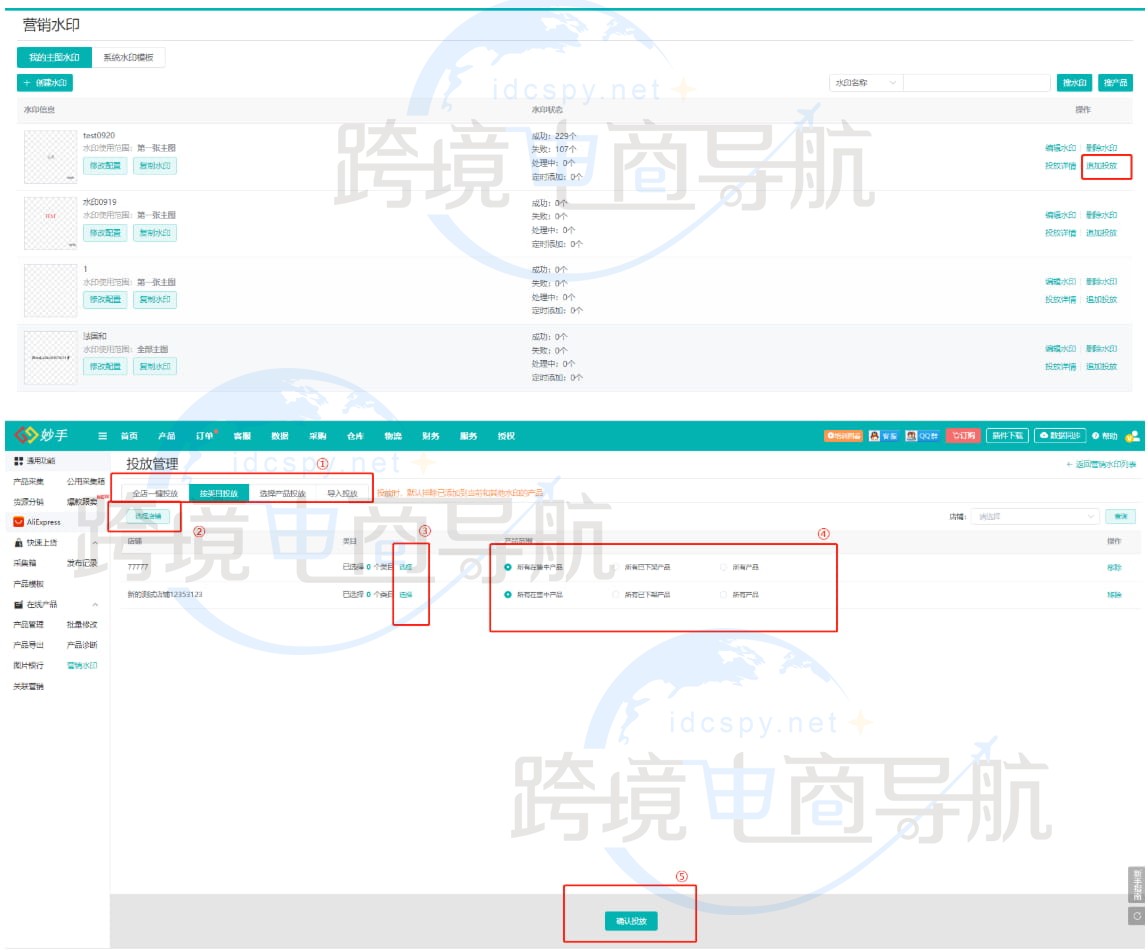
Task: Collapse the 快速上货 sidebar section
Action: [95, 543]
